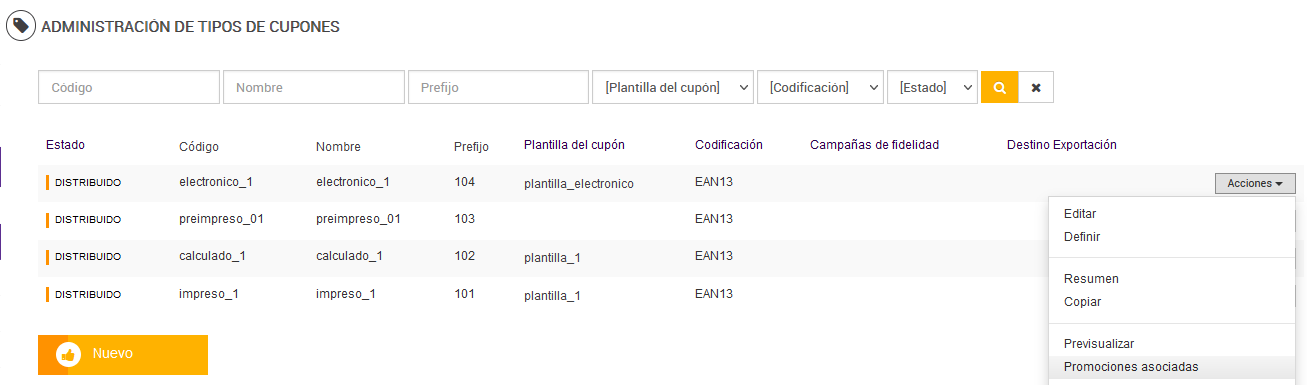Select Editar in the actions menu
Viewport: 1307px width, 385px height.
tap(1080, 214)
